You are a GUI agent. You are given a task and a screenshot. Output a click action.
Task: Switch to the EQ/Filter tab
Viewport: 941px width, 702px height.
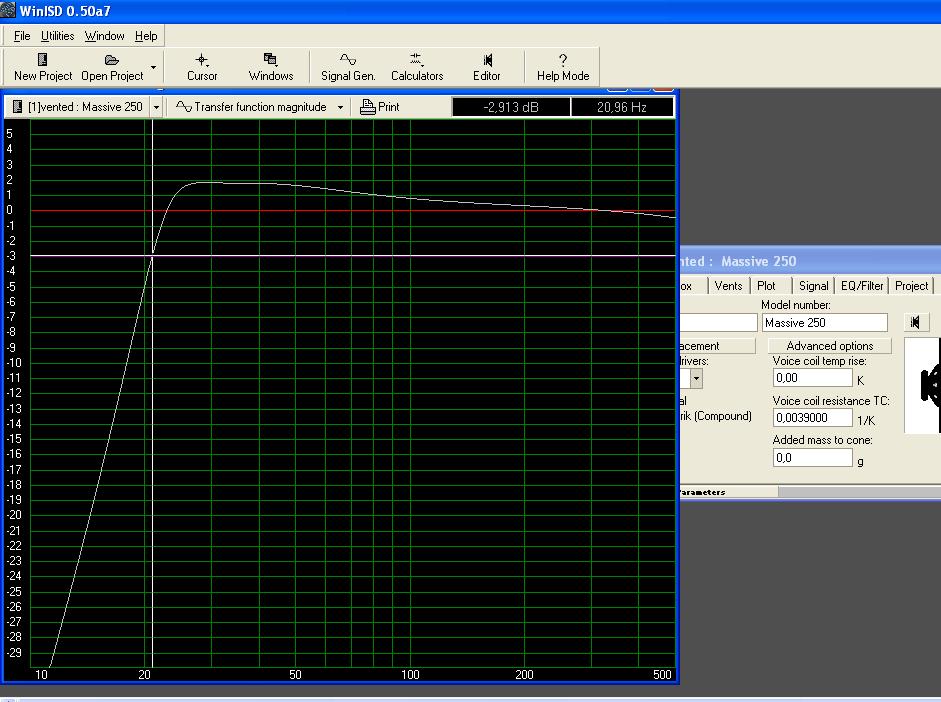click(862, 286)
